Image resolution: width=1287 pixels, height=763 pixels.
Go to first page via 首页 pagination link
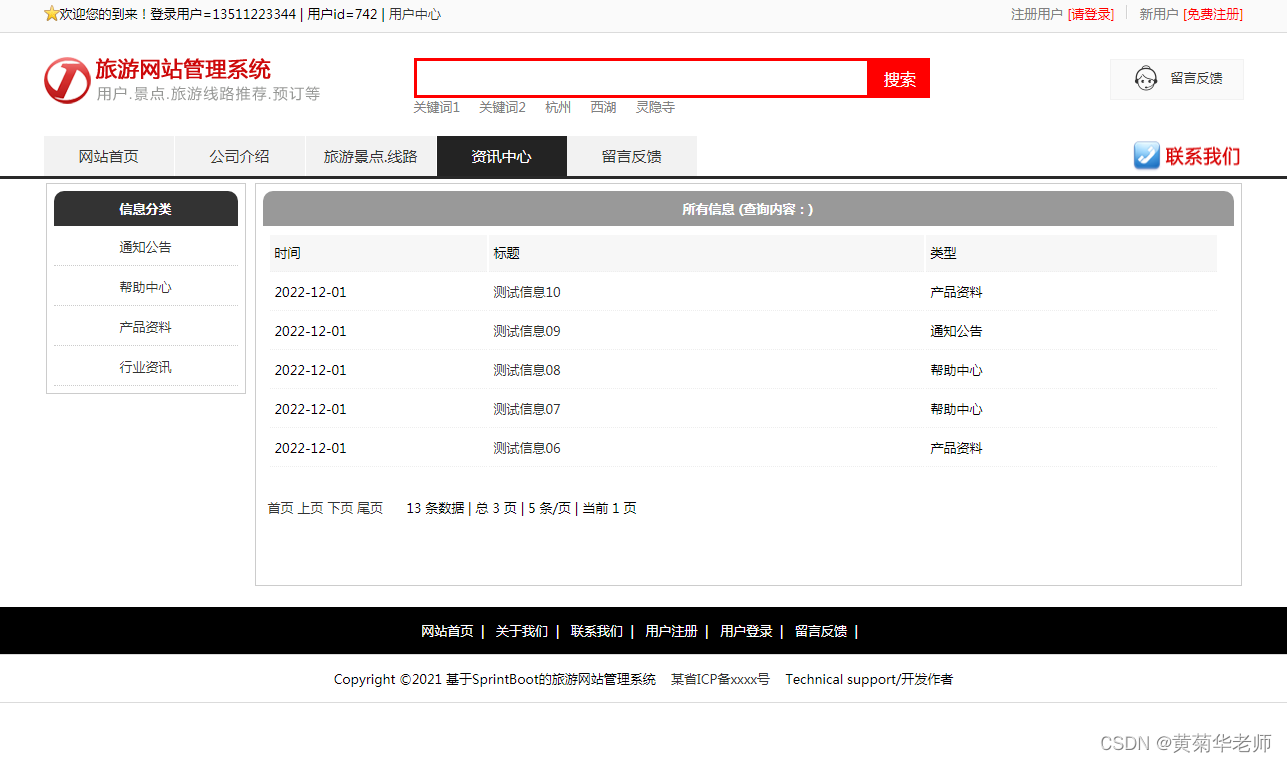280,508
